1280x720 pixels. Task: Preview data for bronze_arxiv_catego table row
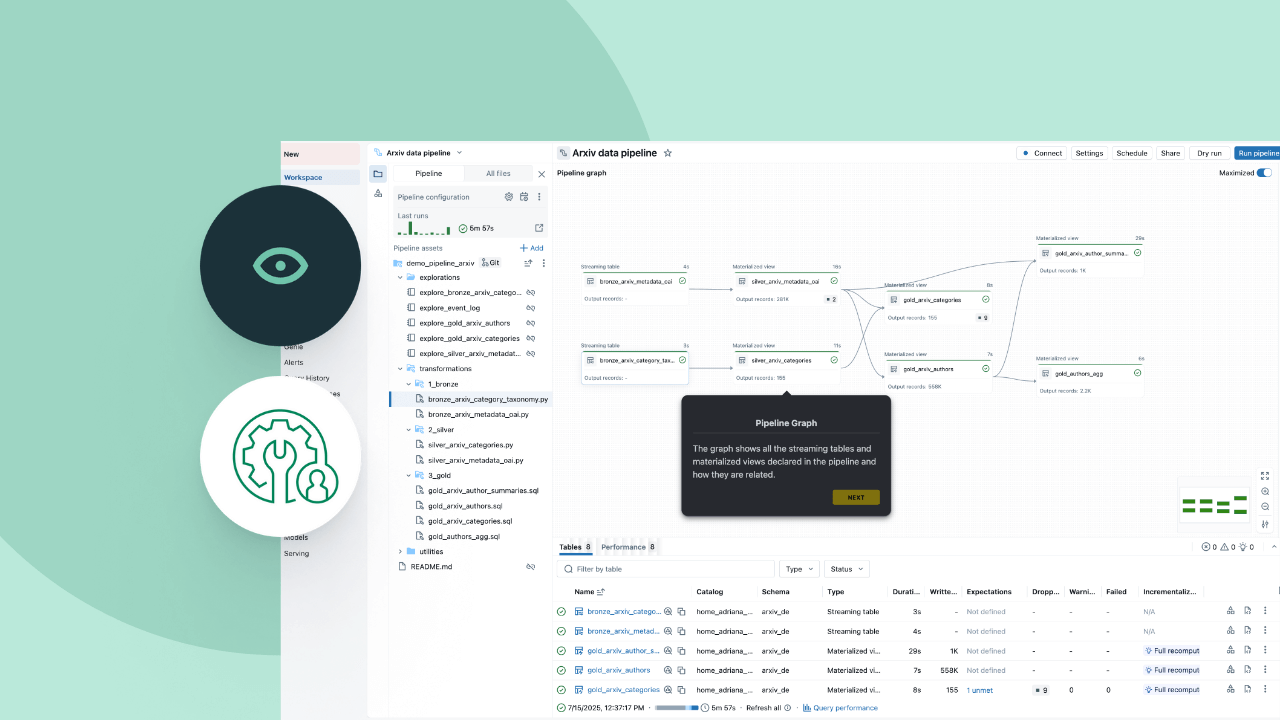[x=668, y=611]
